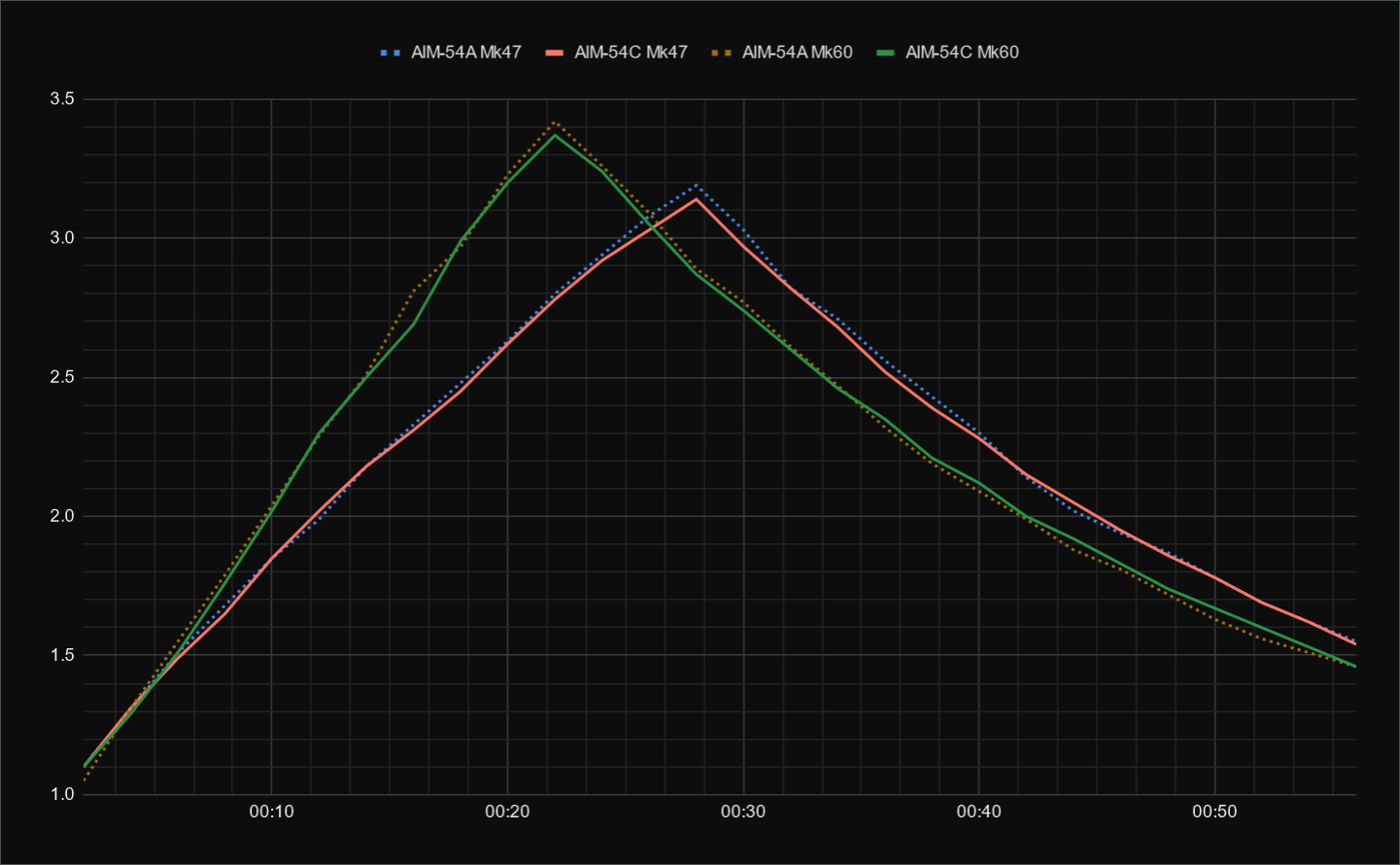Click the 00:50 x-axis time label

click(1214, 812)
